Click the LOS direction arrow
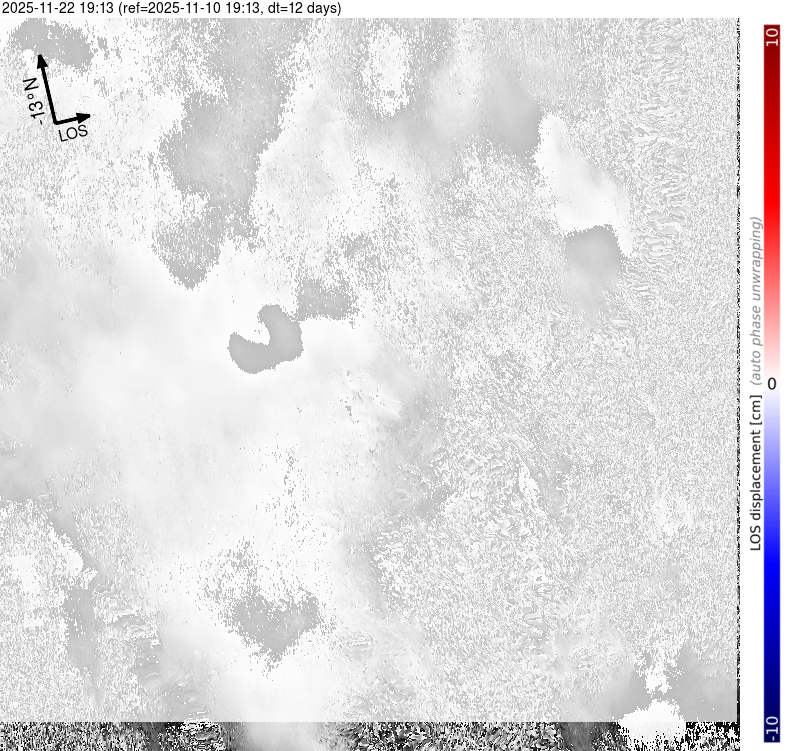 point(72,119)
